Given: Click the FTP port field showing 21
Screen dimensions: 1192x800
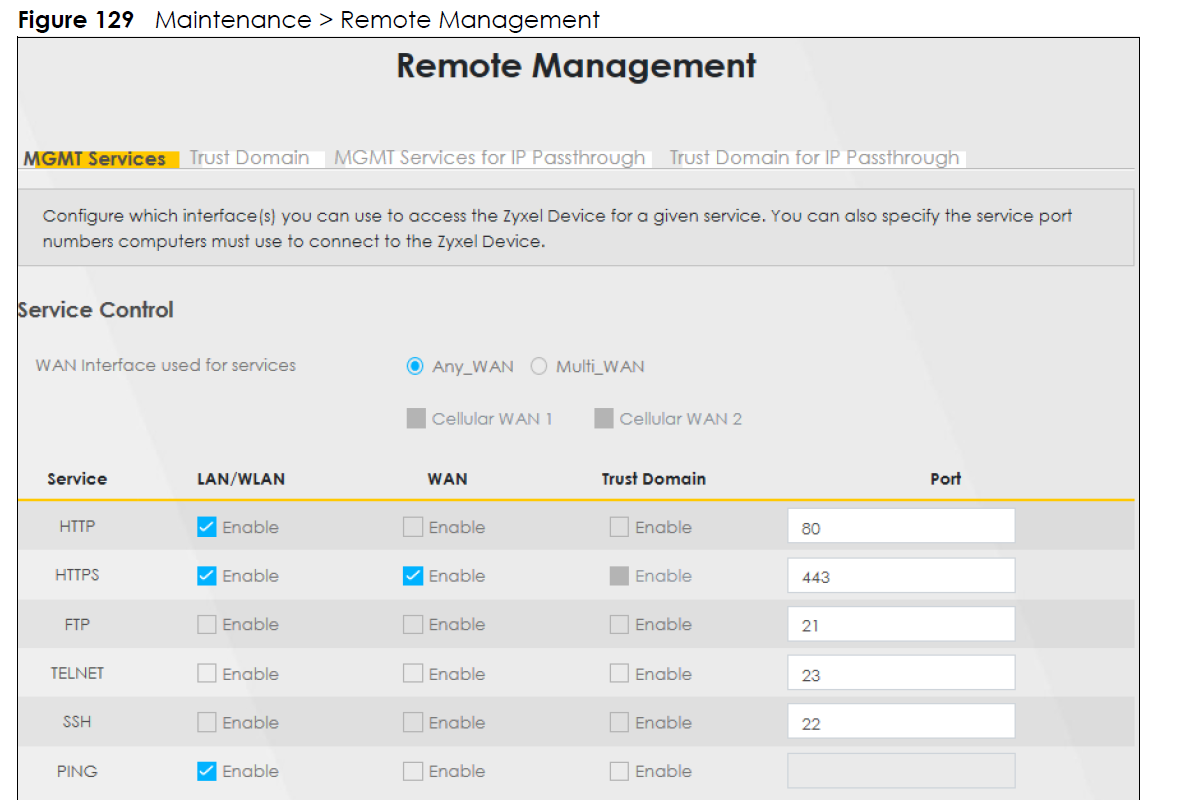Looking at the screenshot, I should [x=900, y=625].
